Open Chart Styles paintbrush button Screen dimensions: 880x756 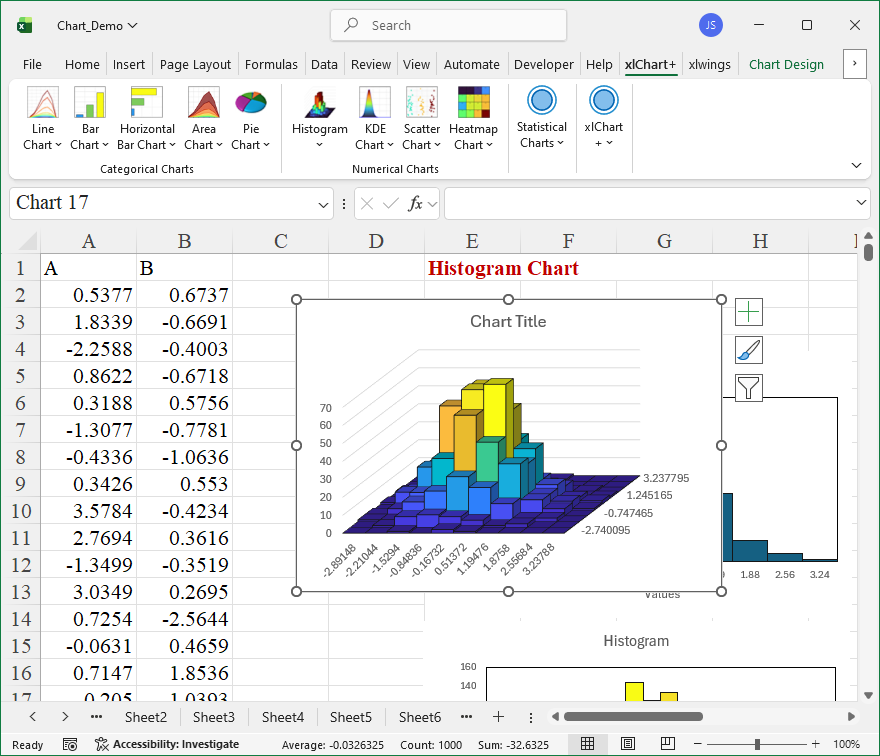749,350
